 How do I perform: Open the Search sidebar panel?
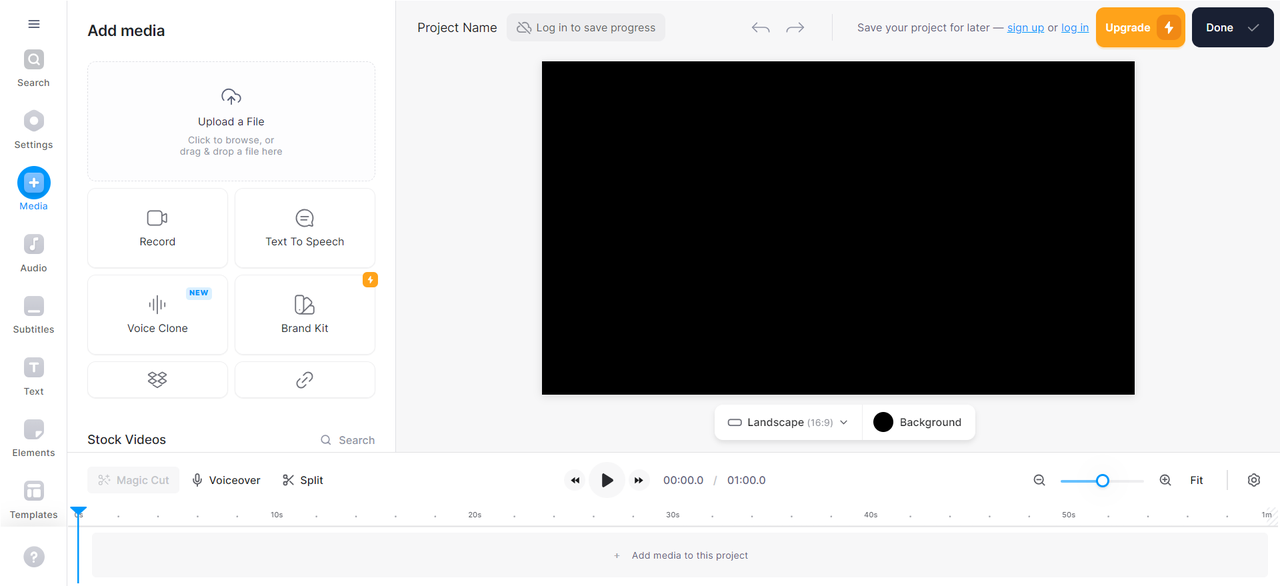[34, 69]
